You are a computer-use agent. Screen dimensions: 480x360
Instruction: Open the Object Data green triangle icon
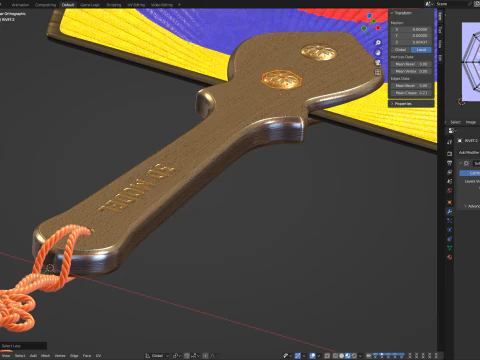coord(449,248)
